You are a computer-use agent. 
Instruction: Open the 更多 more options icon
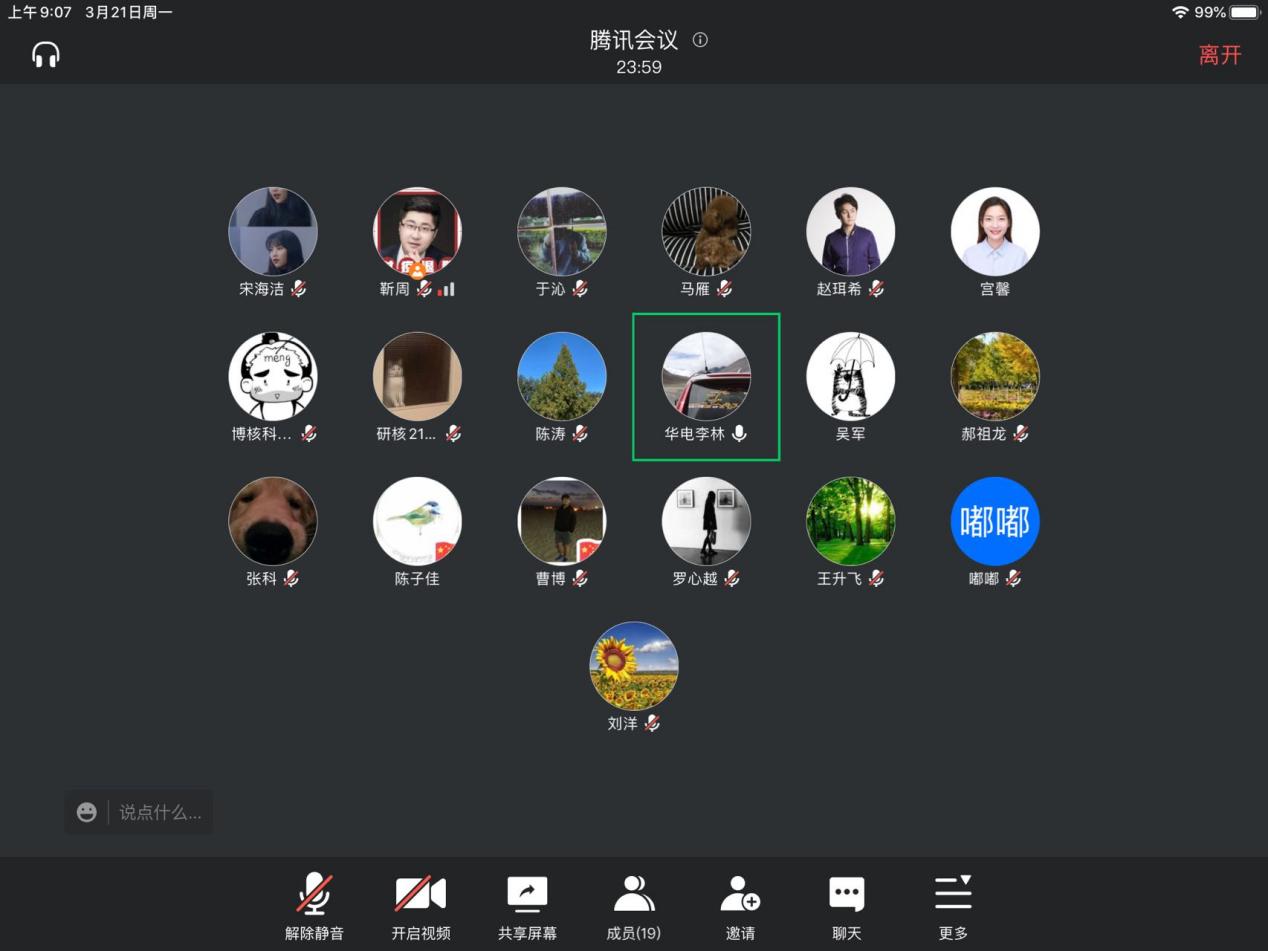(952, 893)
